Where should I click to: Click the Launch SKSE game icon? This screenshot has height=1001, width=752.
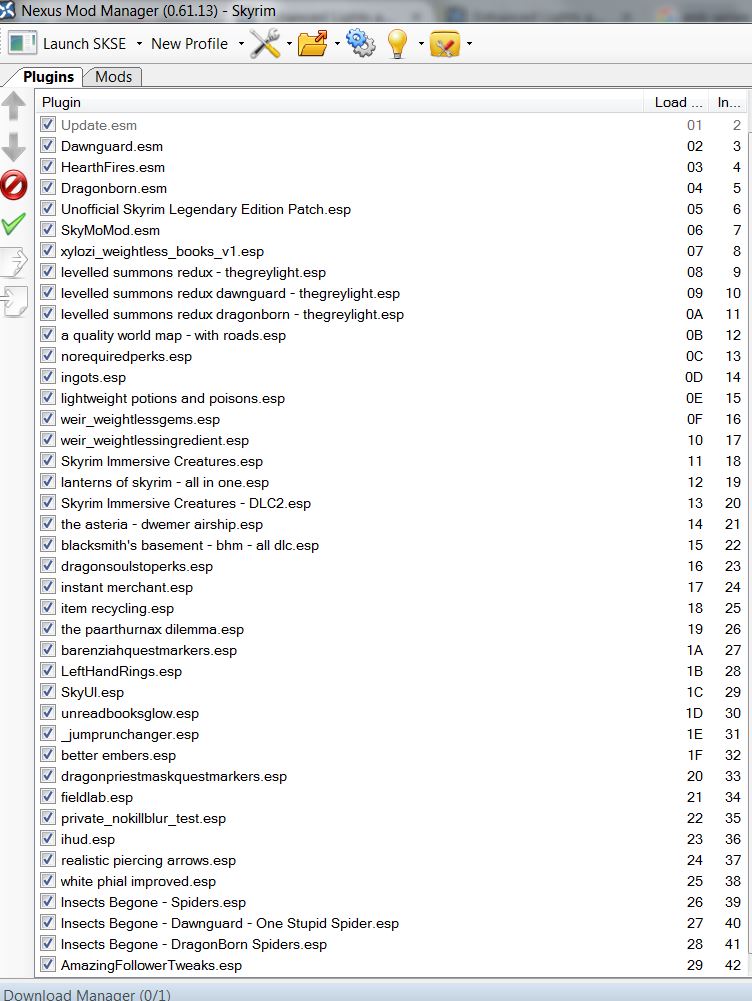tap(22, 43)
